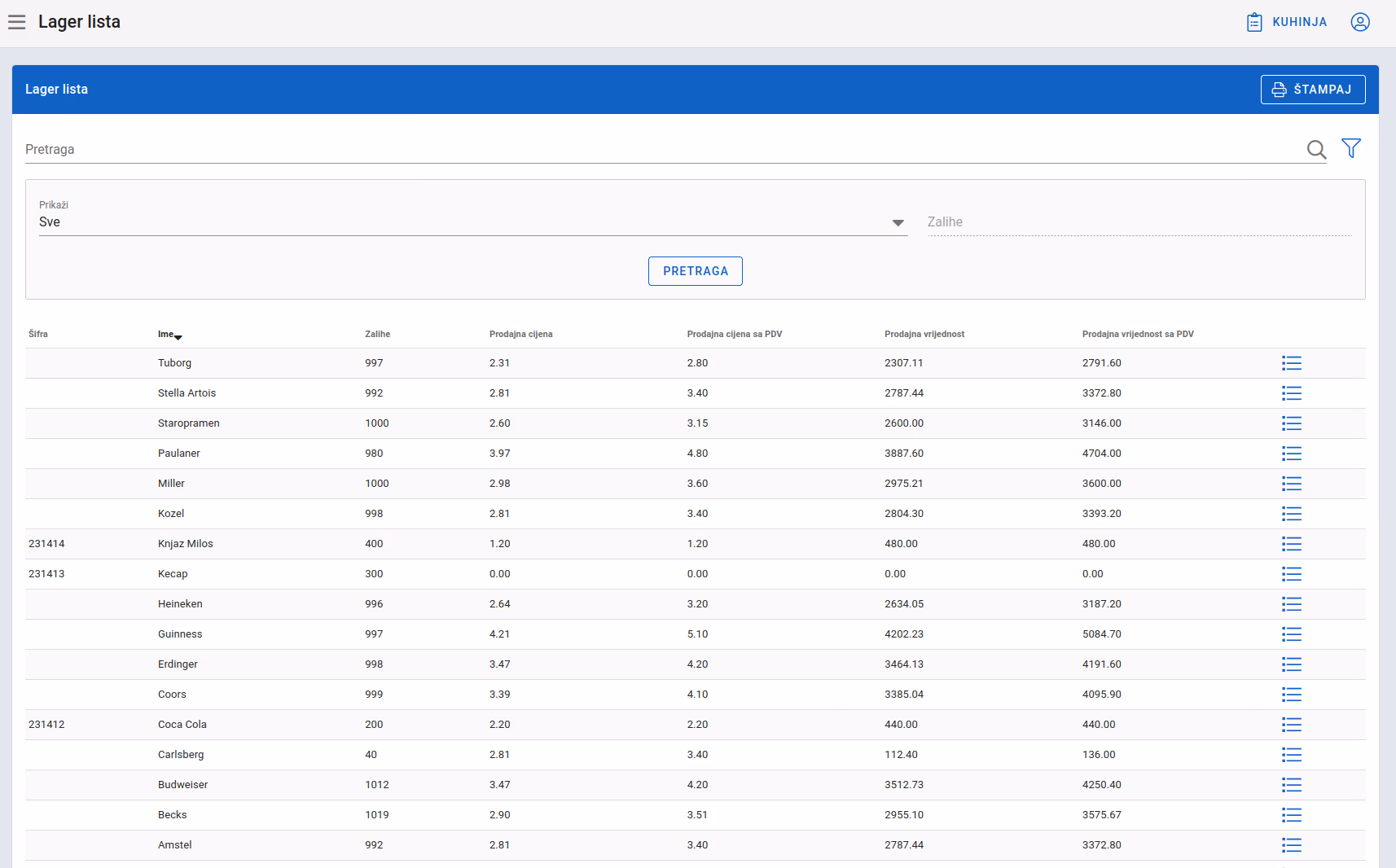Click the Zalihe filter input field
The width and height of the screenshot is (1396, 868).
1139,222
